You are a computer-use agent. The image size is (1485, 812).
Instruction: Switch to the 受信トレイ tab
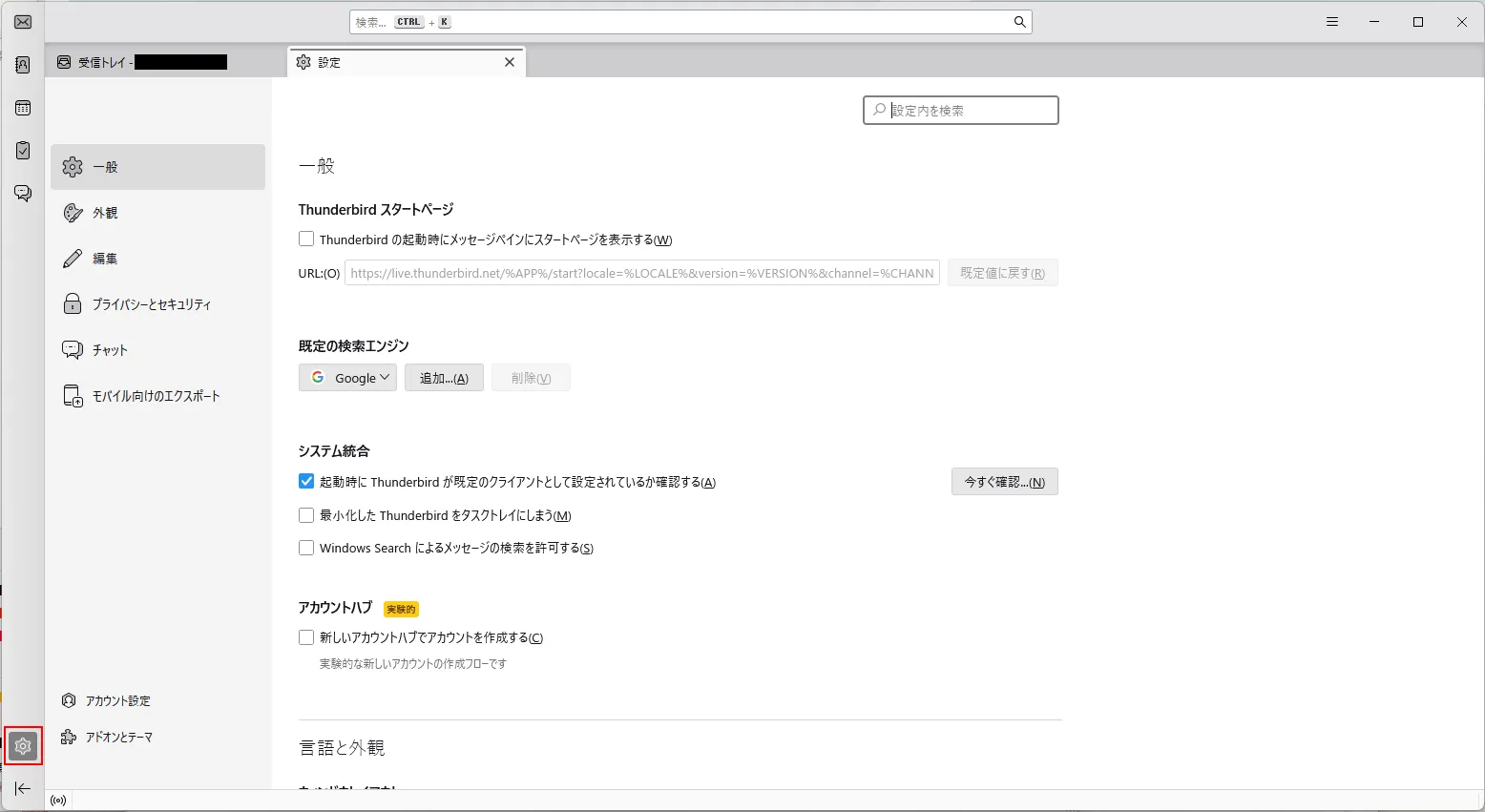[143, 62]
